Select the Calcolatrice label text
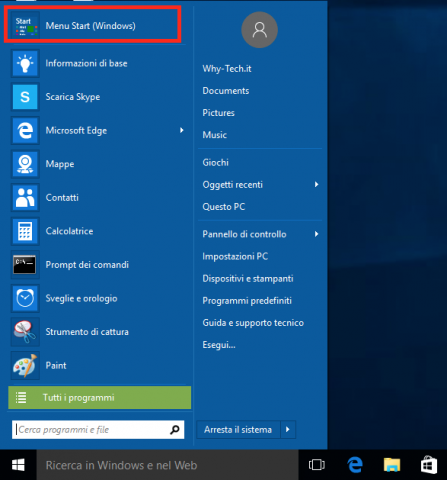This screenshot has width=447, height=480. (x=69, y=231)
